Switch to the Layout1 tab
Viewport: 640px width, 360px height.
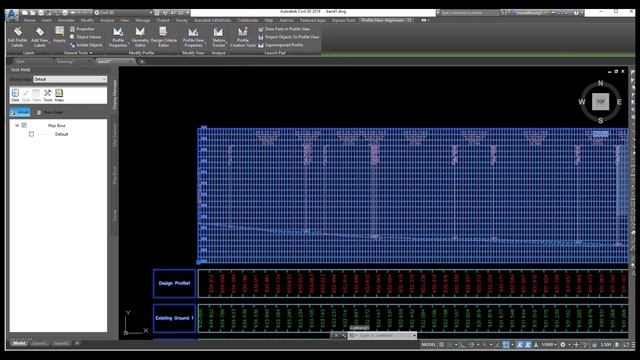tap(39, 343)
